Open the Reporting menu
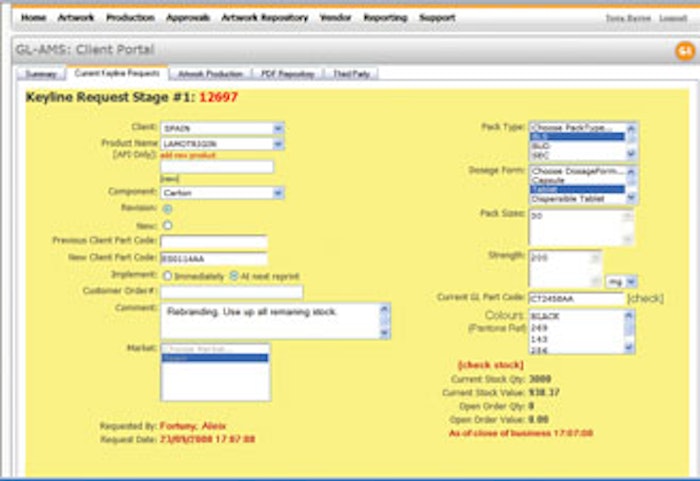Viewport: 700px width, 481px height. tap(385, 18)
